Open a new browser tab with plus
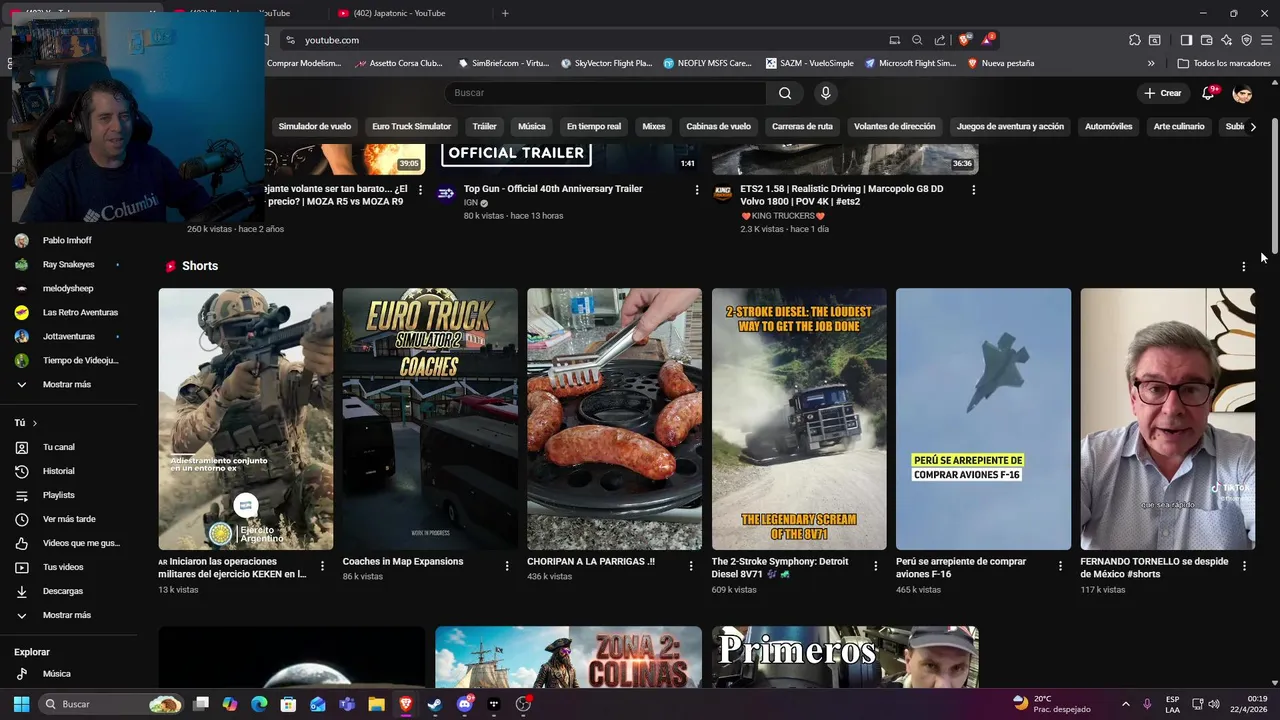This screenshot has width=1280, height=720. pos(505,13)
